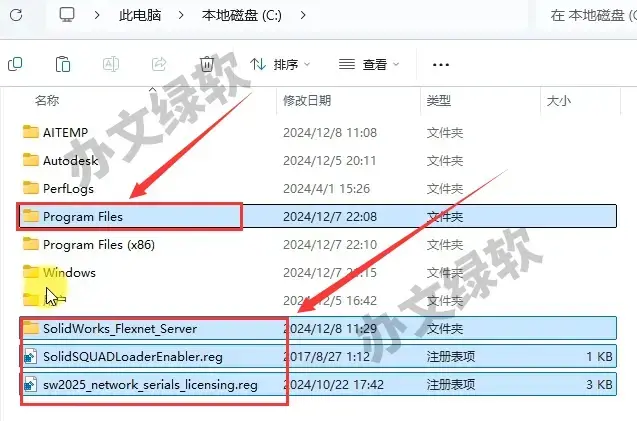
Task: Click the Copy icon in toolbar
Action: [x=15, y=64]
